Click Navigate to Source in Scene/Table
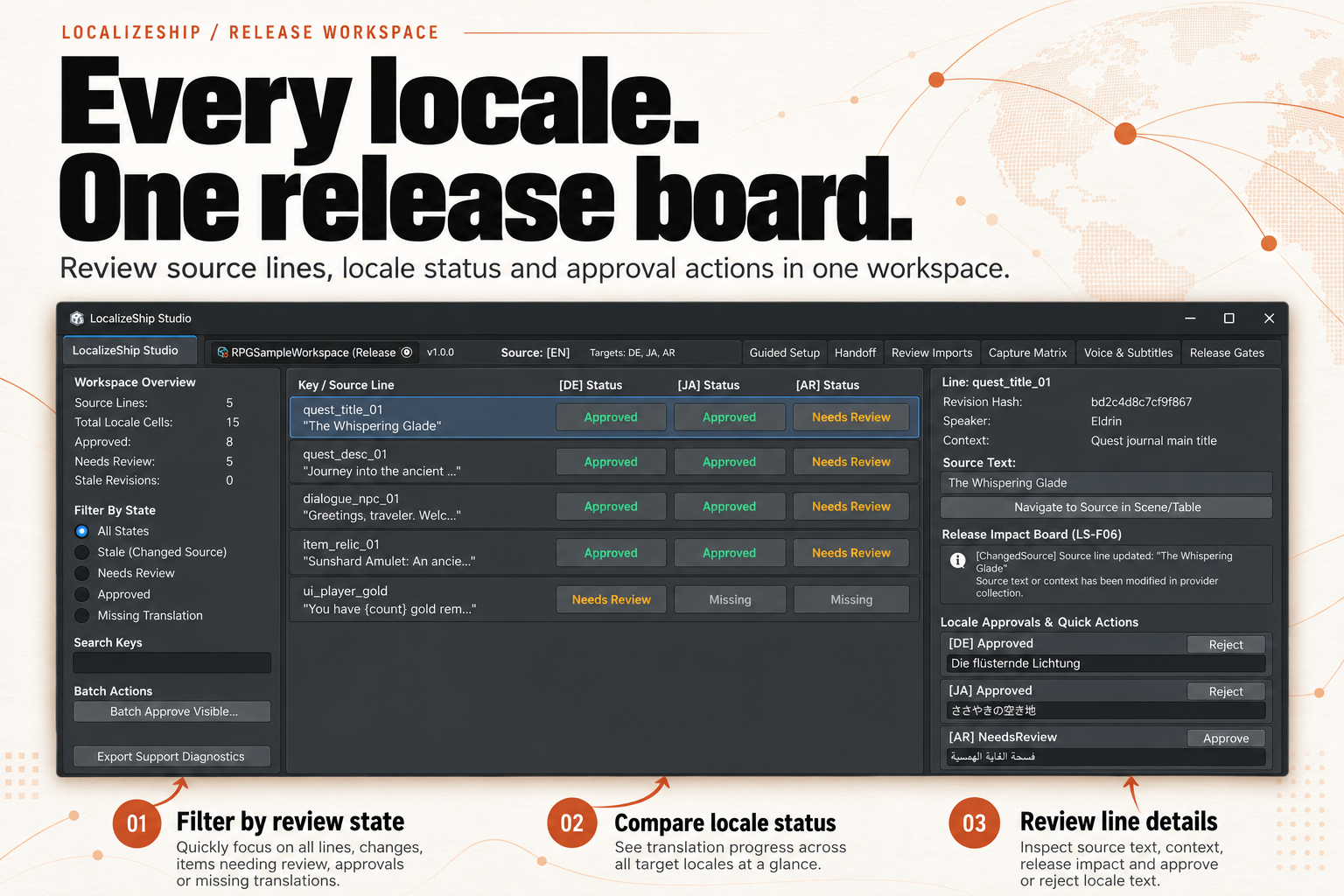Screen dimensions: 1344x896 [1107, 507]
